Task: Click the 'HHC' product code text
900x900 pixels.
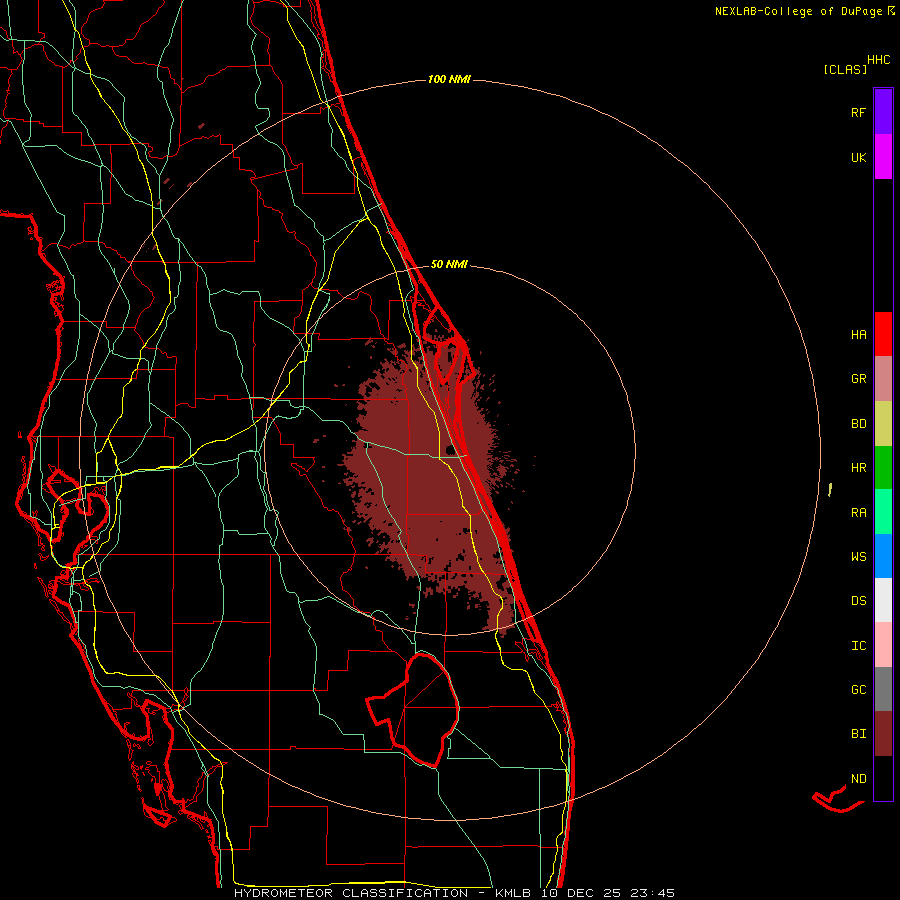Action: coord(879,60)
